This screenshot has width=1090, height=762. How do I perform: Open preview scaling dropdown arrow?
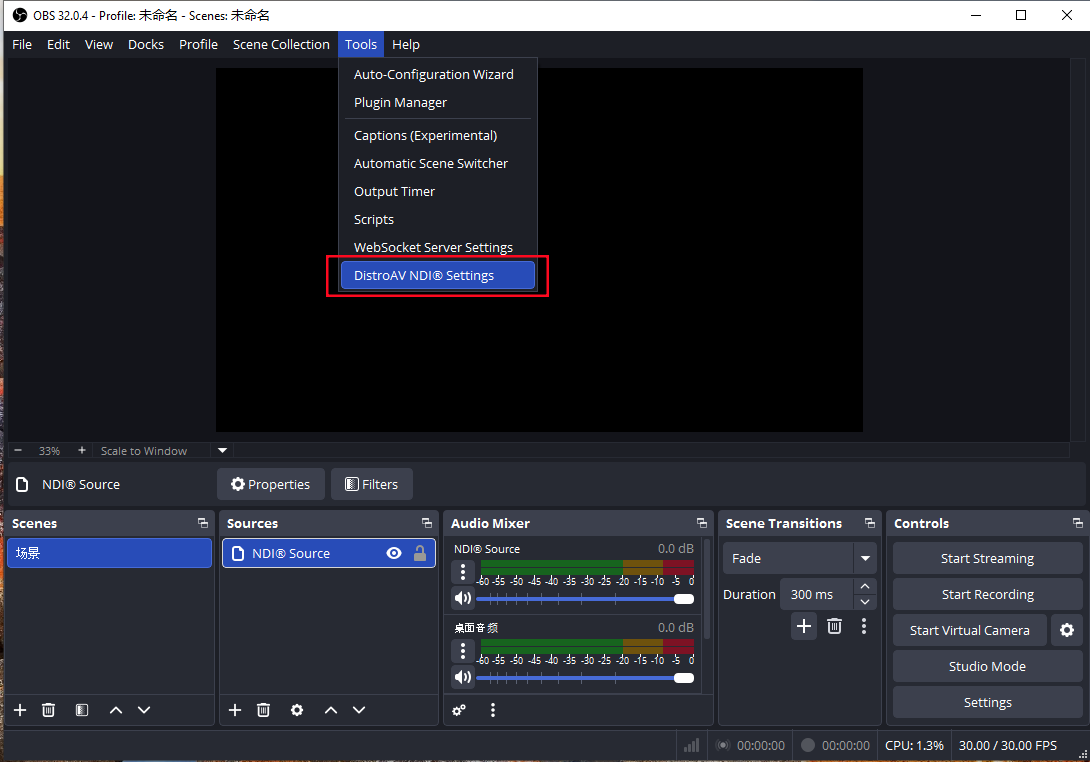tap(223, 451)
